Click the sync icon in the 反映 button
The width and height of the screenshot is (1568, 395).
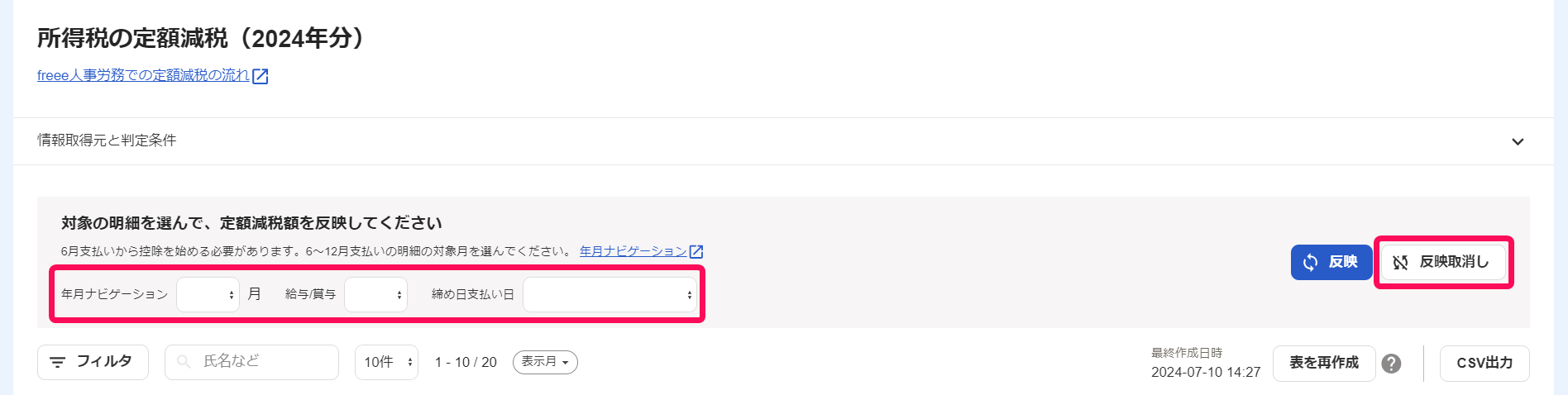pos(1311,263)
